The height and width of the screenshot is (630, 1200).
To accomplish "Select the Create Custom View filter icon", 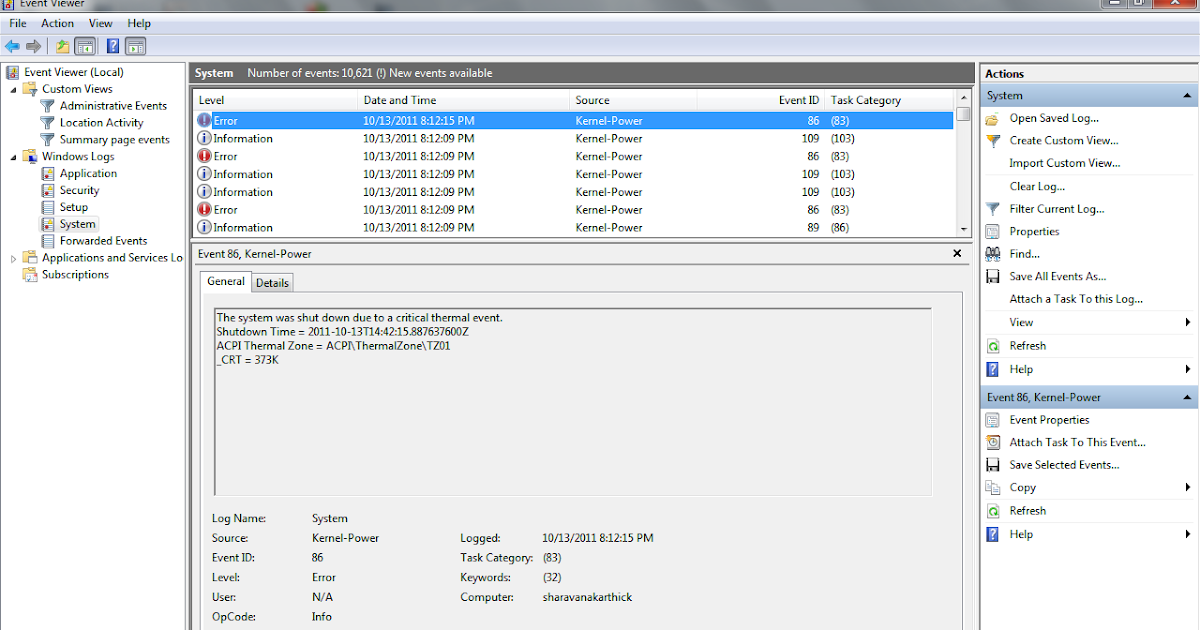I will (994, 141).
